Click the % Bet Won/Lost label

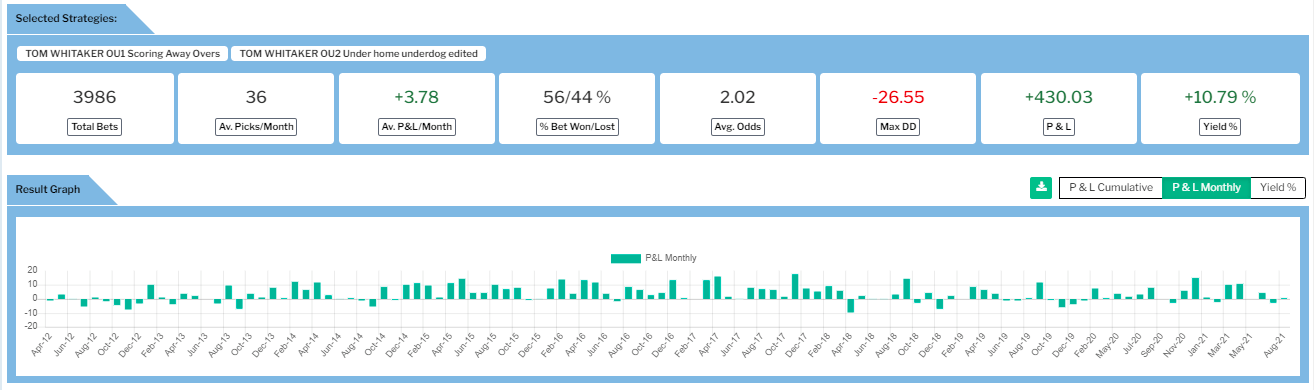tap(577, 127)
